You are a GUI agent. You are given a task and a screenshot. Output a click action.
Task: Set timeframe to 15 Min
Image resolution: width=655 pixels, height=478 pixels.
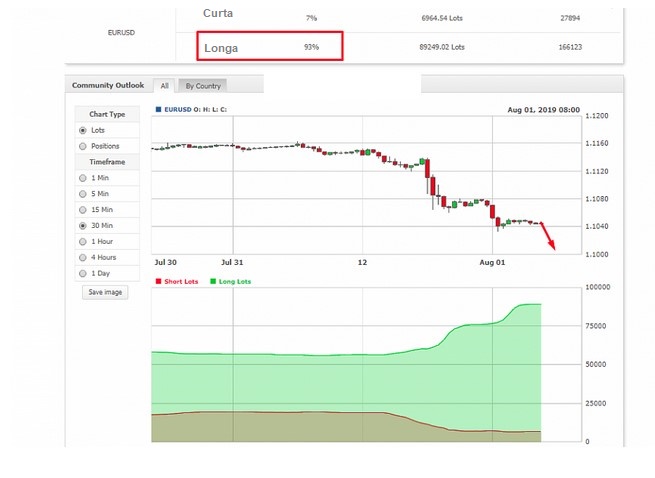click(x=83, y=210)
